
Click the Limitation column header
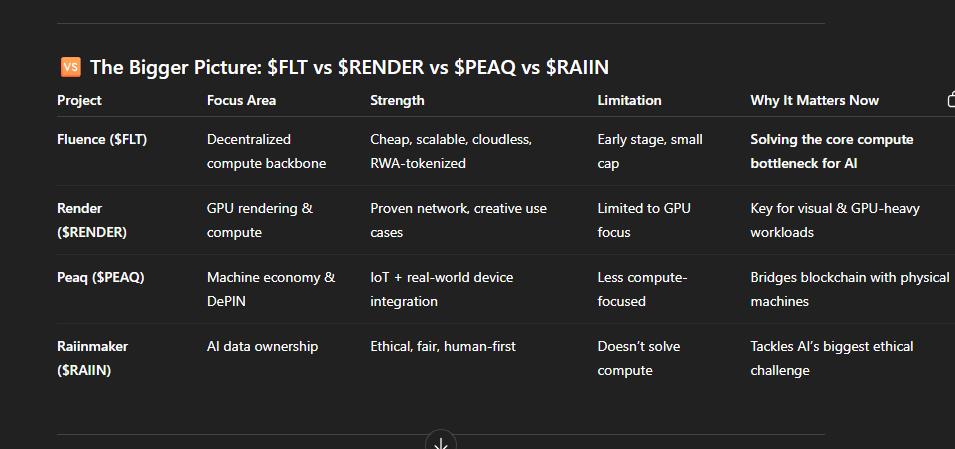pyautogui.click(x=629, y=101)
